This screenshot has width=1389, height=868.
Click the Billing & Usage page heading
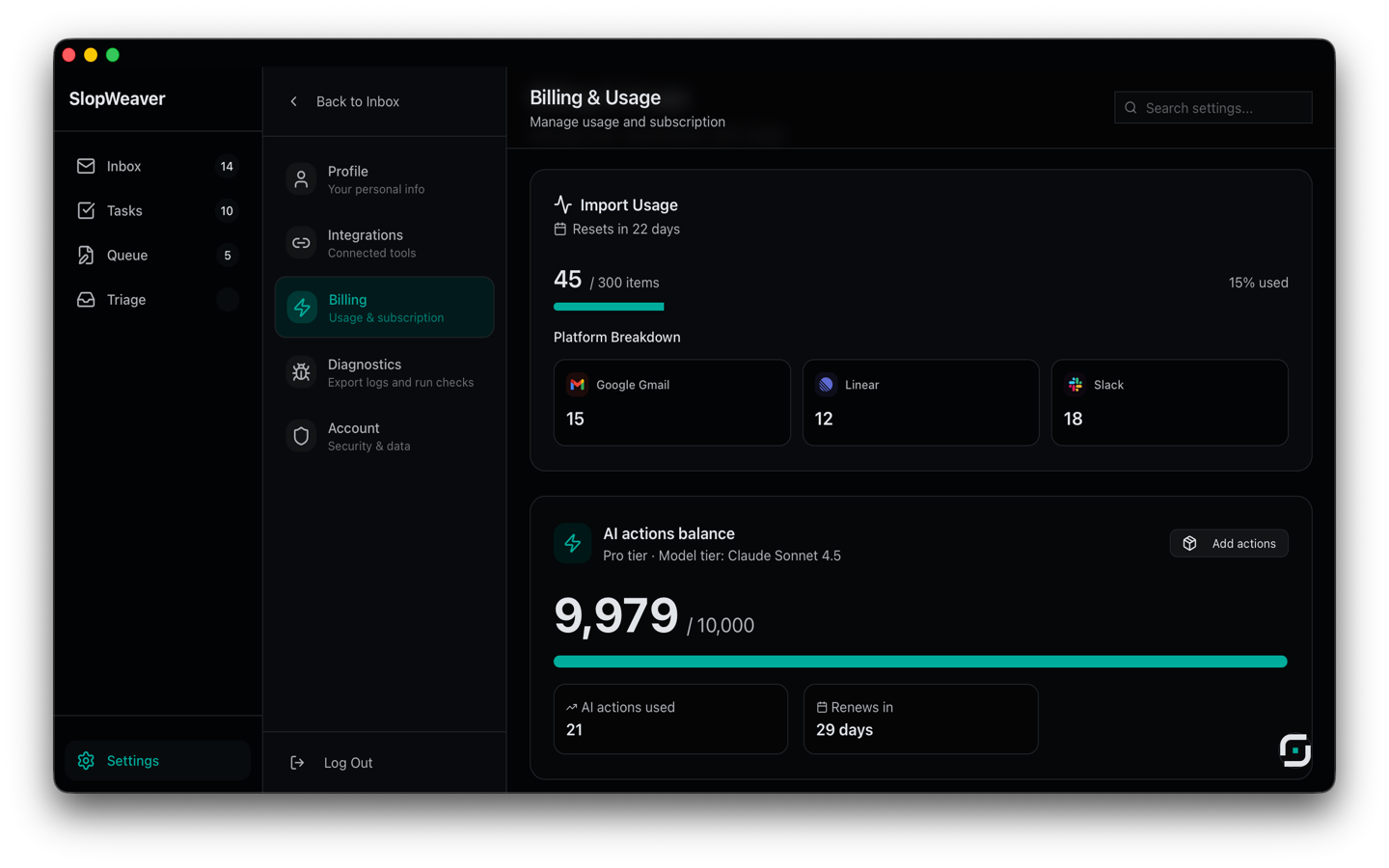595,97
